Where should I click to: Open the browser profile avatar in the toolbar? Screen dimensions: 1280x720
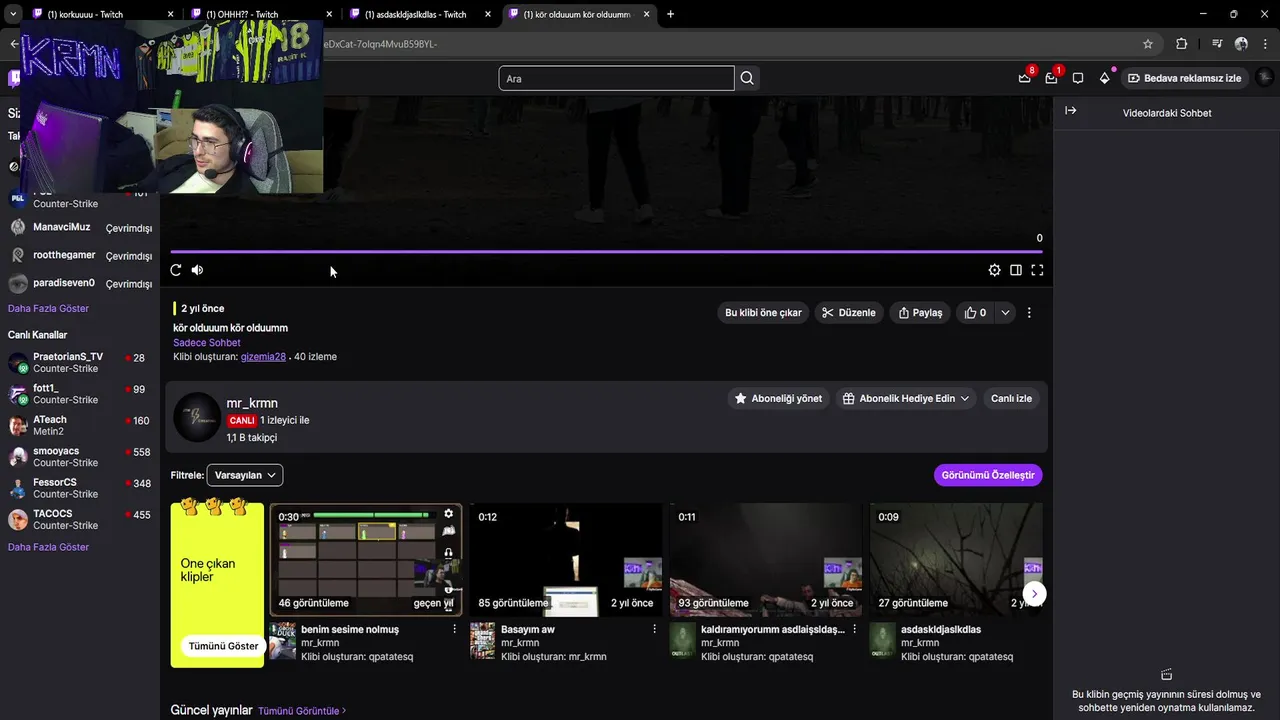coord(1241,44)
